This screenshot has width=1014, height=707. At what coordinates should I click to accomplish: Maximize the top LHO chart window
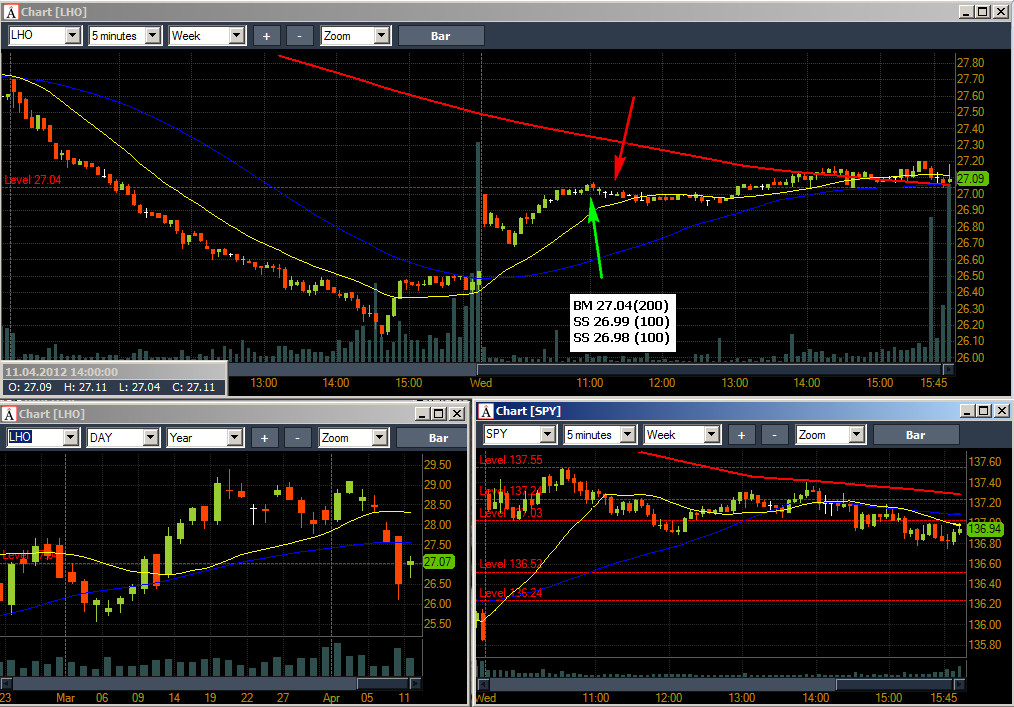(x=982, y=12)
